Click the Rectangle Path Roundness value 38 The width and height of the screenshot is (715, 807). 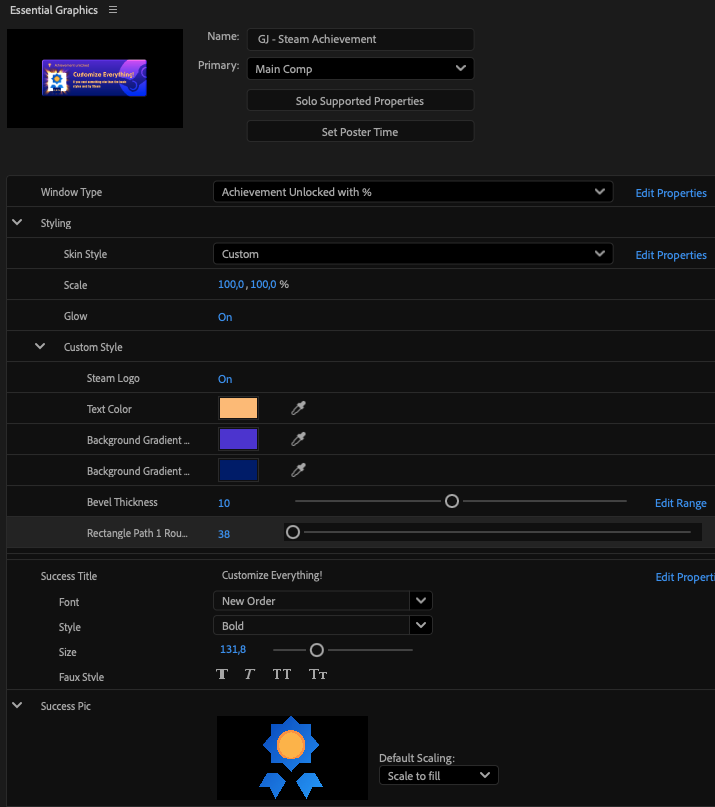[224, 534]
